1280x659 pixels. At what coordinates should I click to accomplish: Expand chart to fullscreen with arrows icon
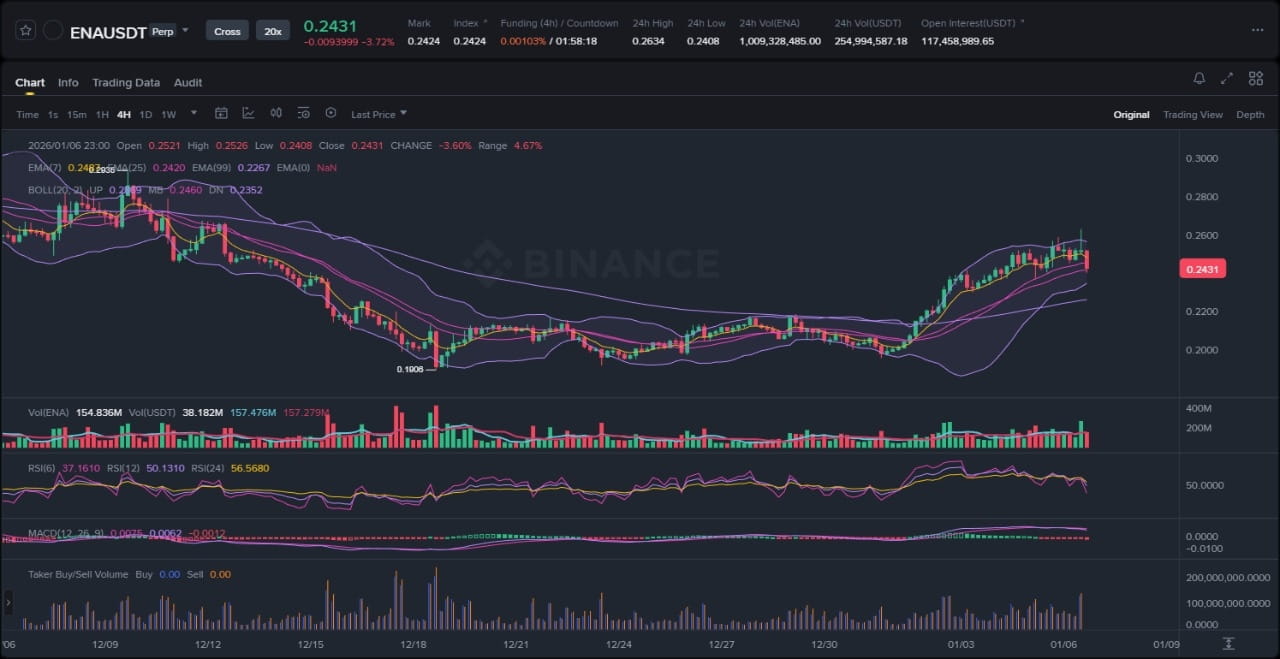[x=1227, y=79]
